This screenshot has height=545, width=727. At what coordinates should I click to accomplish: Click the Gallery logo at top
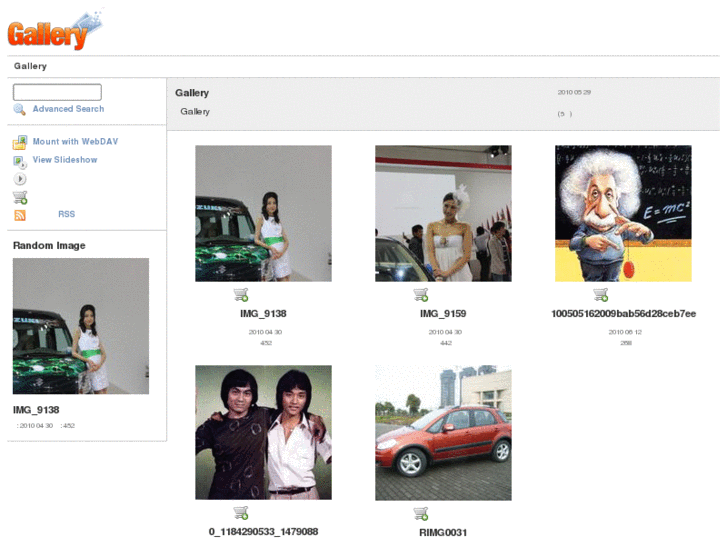point(55,30)
